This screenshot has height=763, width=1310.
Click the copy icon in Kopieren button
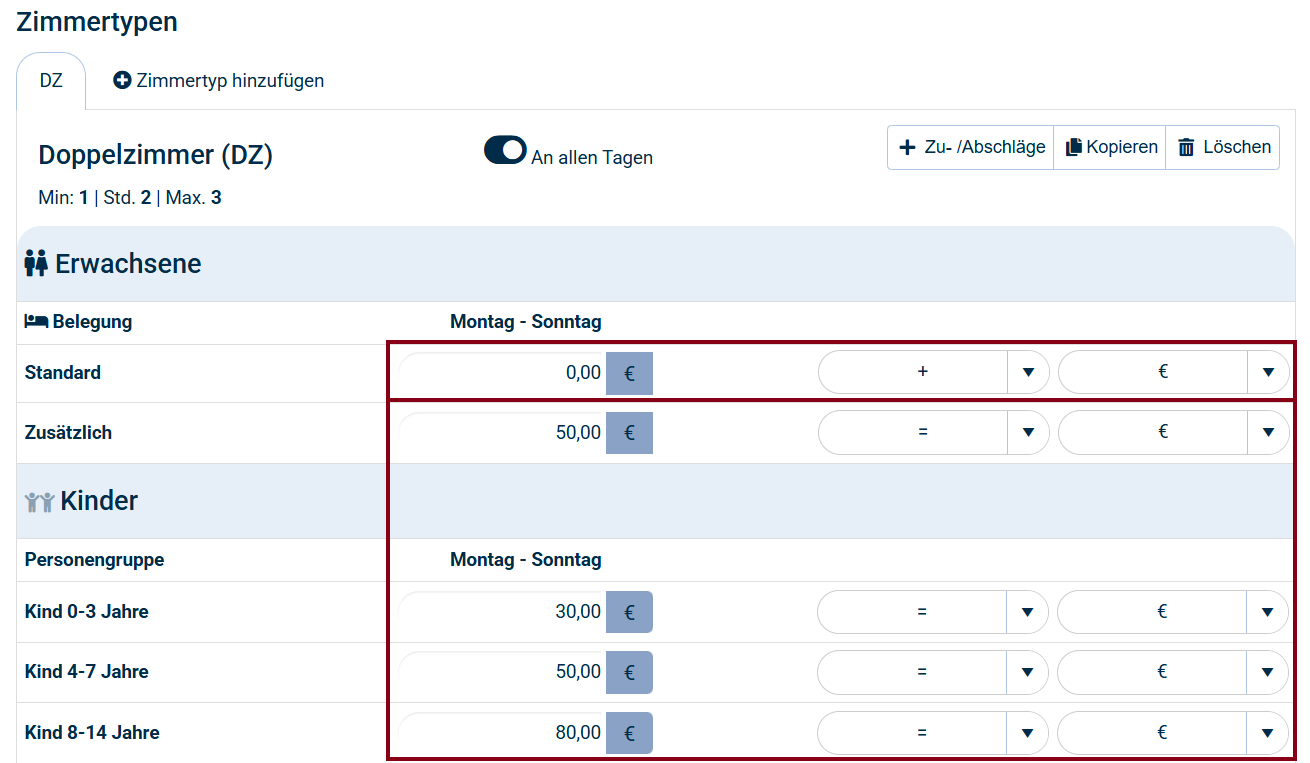click(x=1074, y=148)
